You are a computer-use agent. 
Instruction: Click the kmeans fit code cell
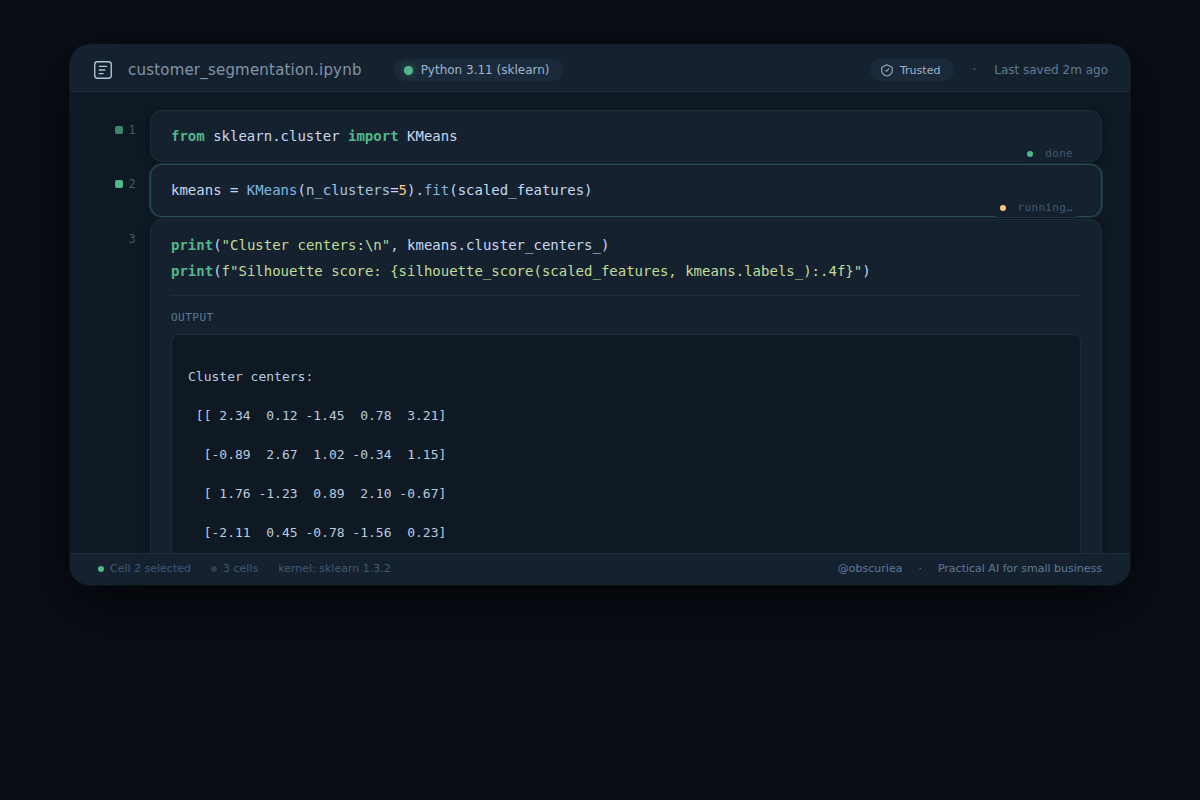click(626, 190)
